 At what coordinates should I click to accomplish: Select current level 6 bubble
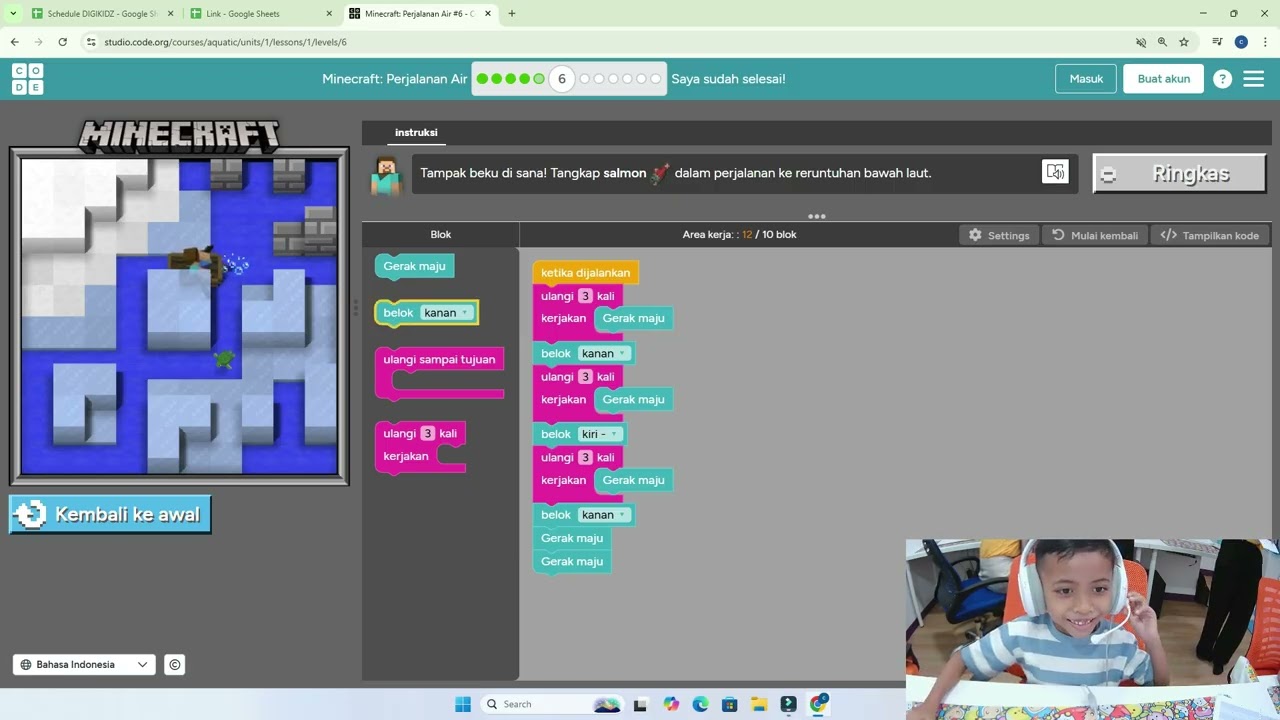(562, 79)
